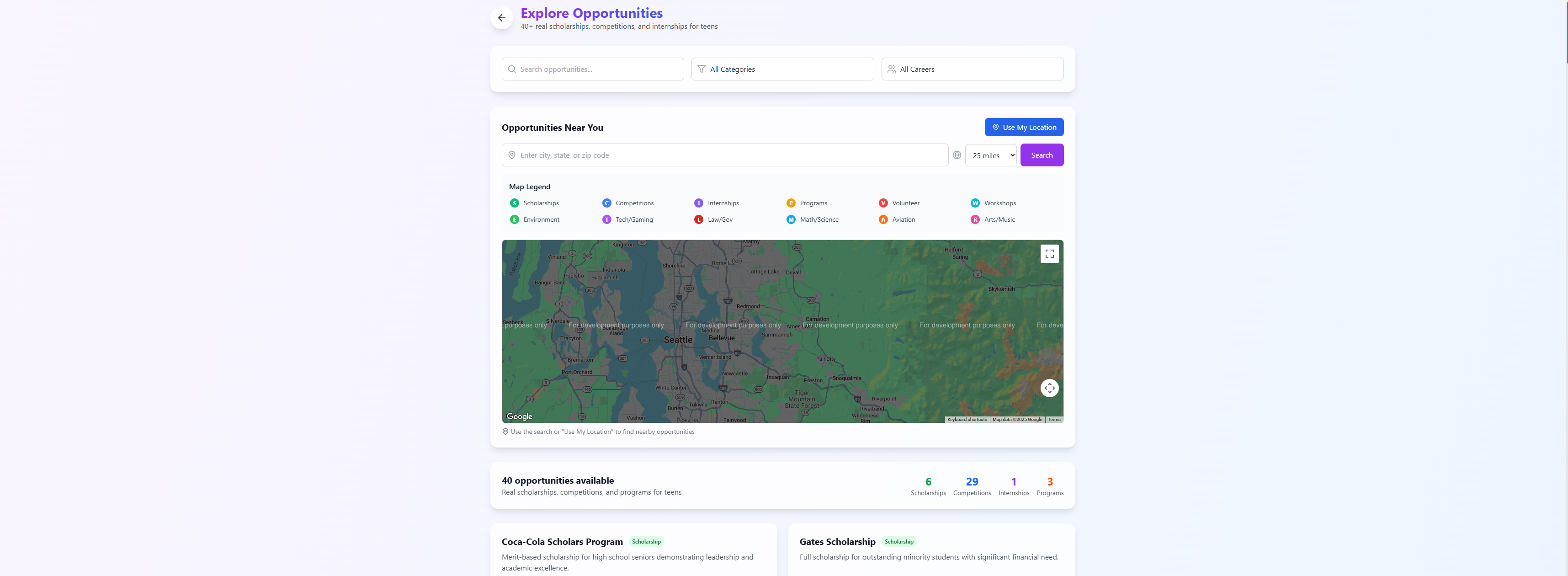Screen dimensions: 1568x576
Task: Open the All Categories filter dropdown
Action: coord(782,69)
